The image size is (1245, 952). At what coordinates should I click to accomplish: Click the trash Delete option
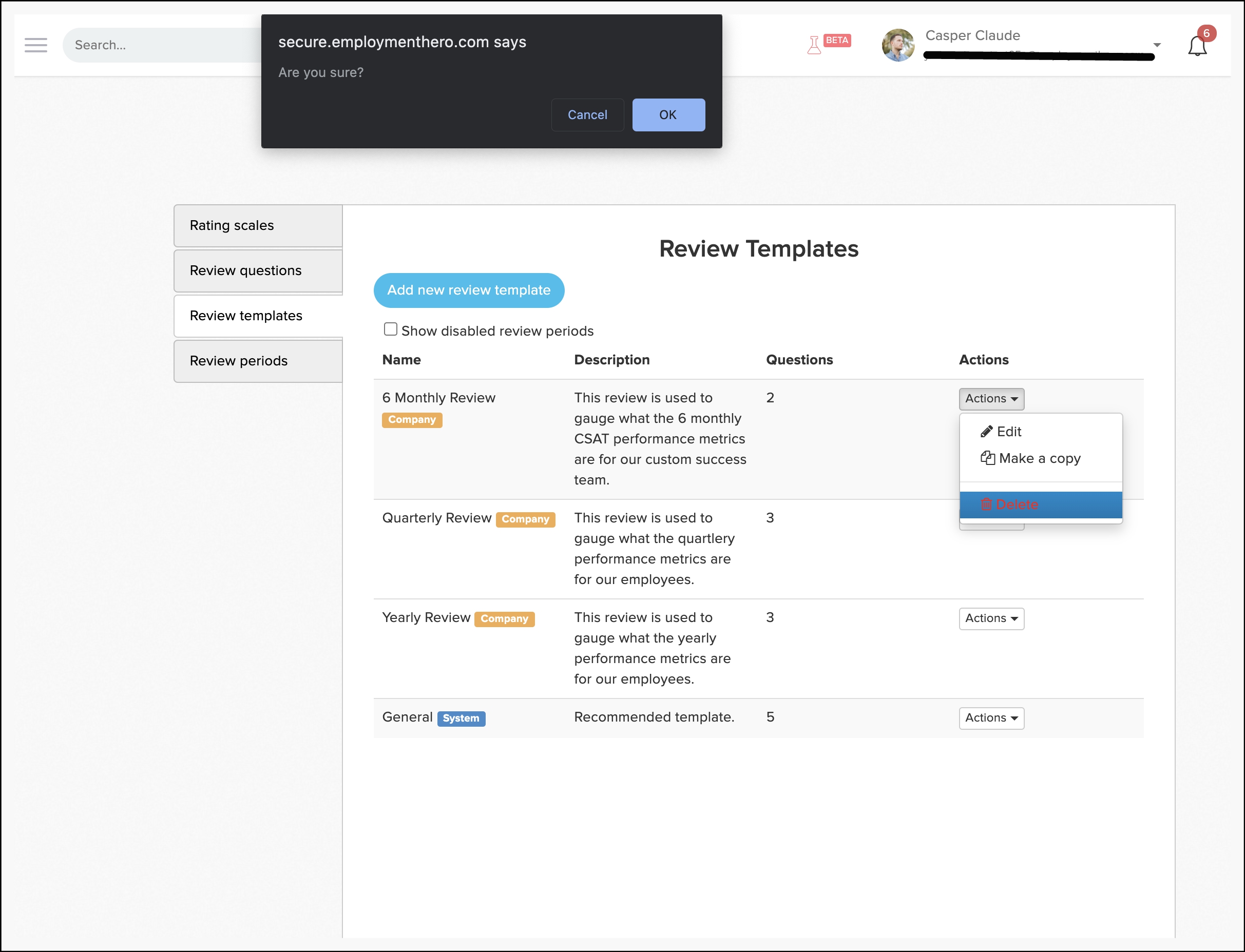pyautogui.click(x=1010, y=504)
